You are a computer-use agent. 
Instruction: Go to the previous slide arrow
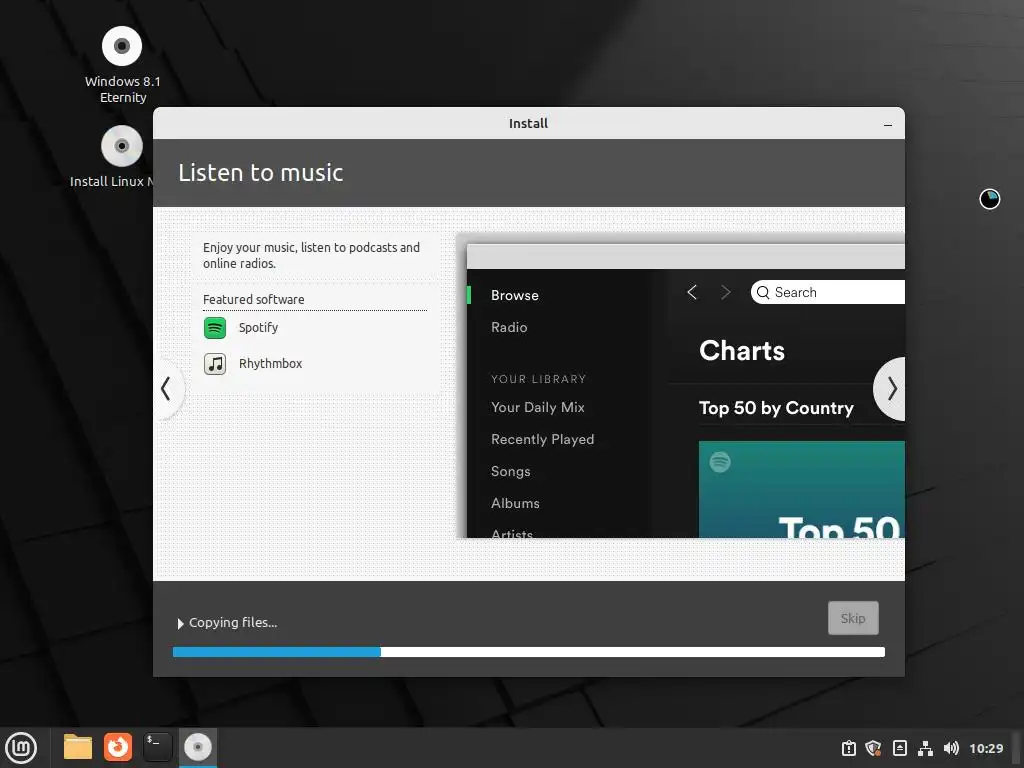pos(167,389)
